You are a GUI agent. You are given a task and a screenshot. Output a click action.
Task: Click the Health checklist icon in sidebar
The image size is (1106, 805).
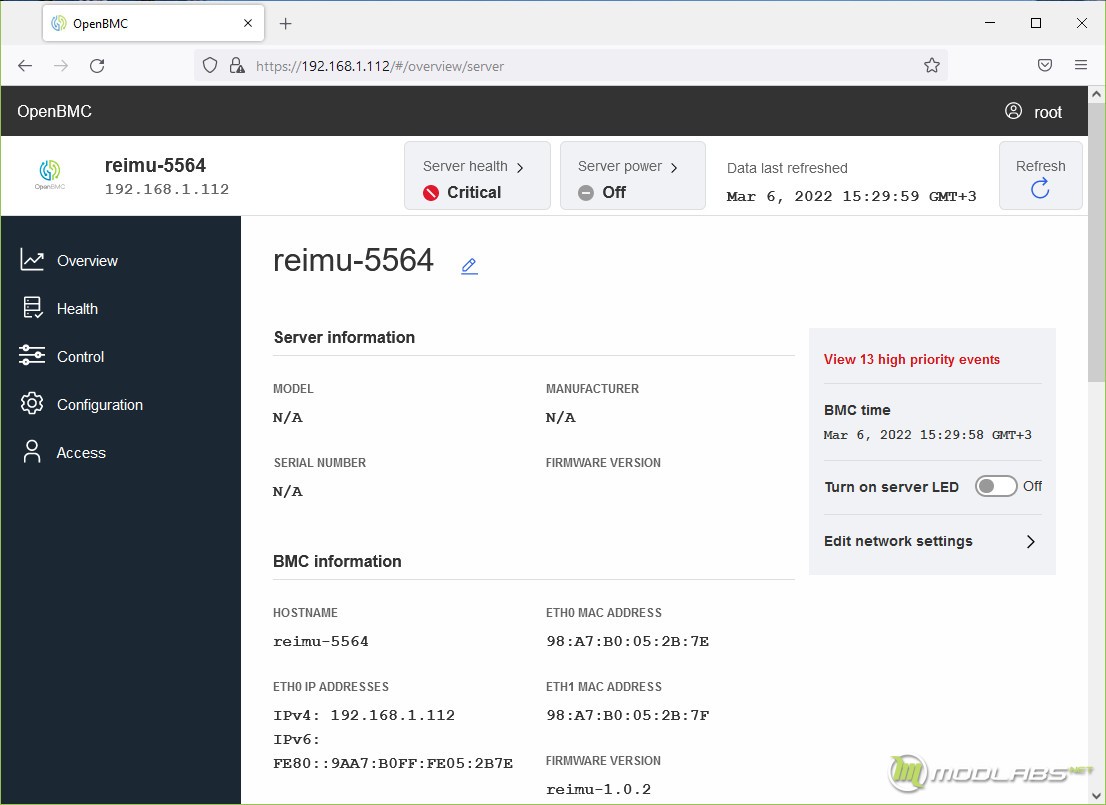coord(32,308)
